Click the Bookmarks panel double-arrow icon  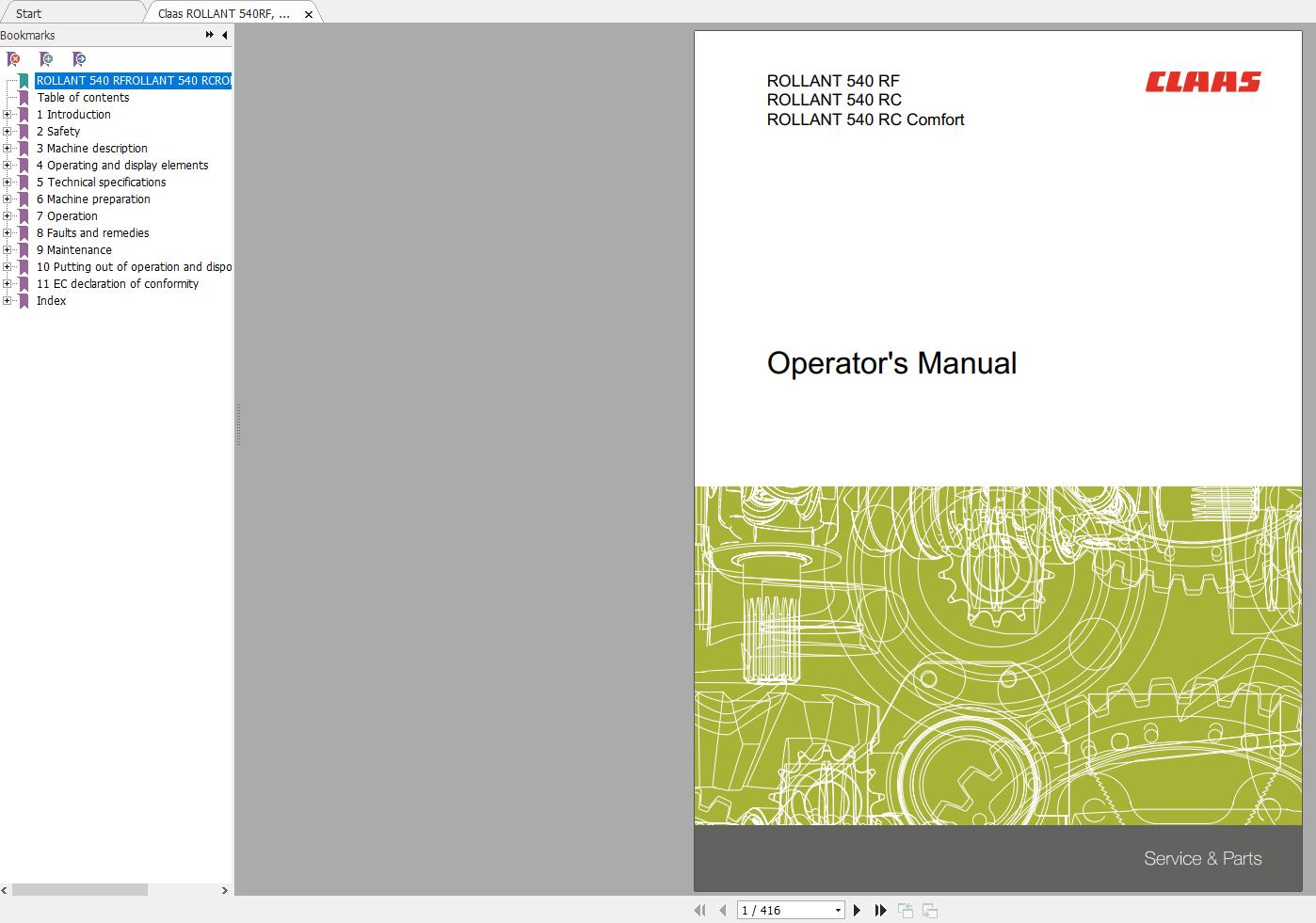click(207, 34)
